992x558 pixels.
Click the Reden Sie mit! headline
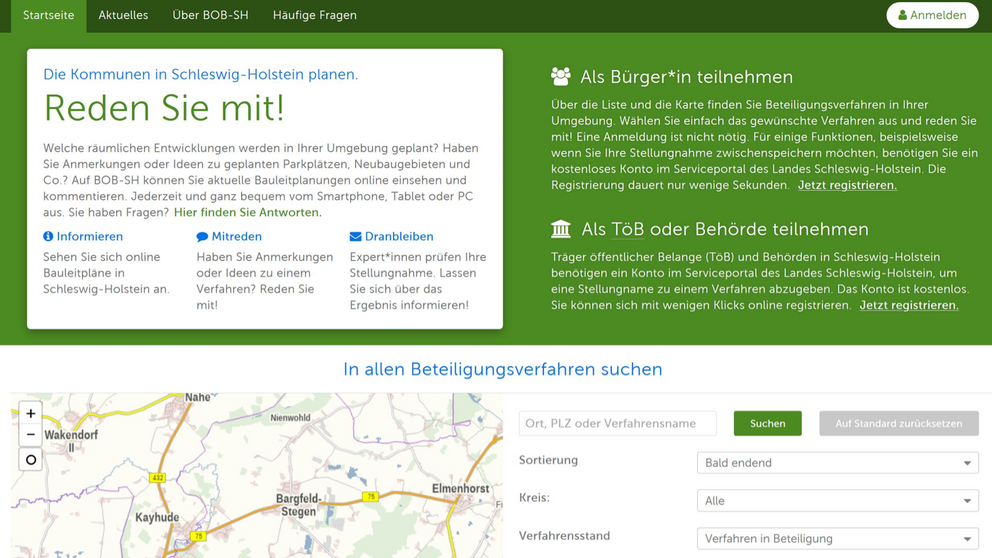pos(164,108)
